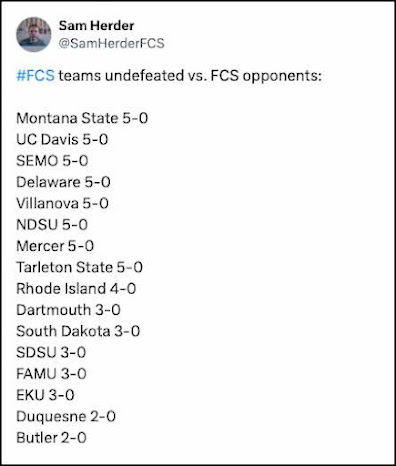Click the Rhode Island 4-0 entry
This screenshot has height=466, width=396.
point(76,289)
